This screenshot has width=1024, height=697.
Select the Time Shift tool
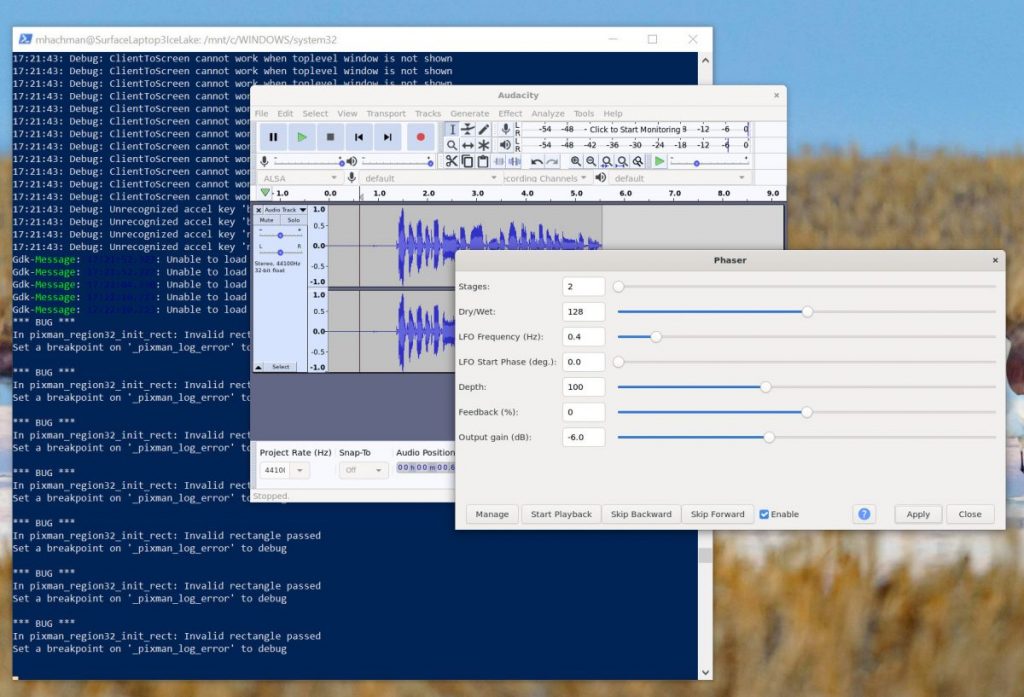click(468, 145)
